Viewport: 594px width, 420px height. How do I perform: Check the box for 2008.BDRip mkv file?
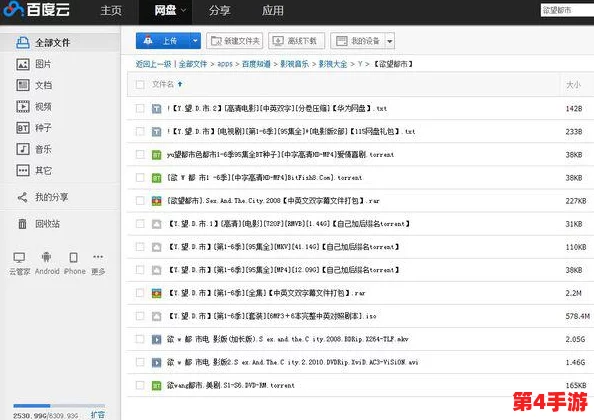[x=140, y=339]
